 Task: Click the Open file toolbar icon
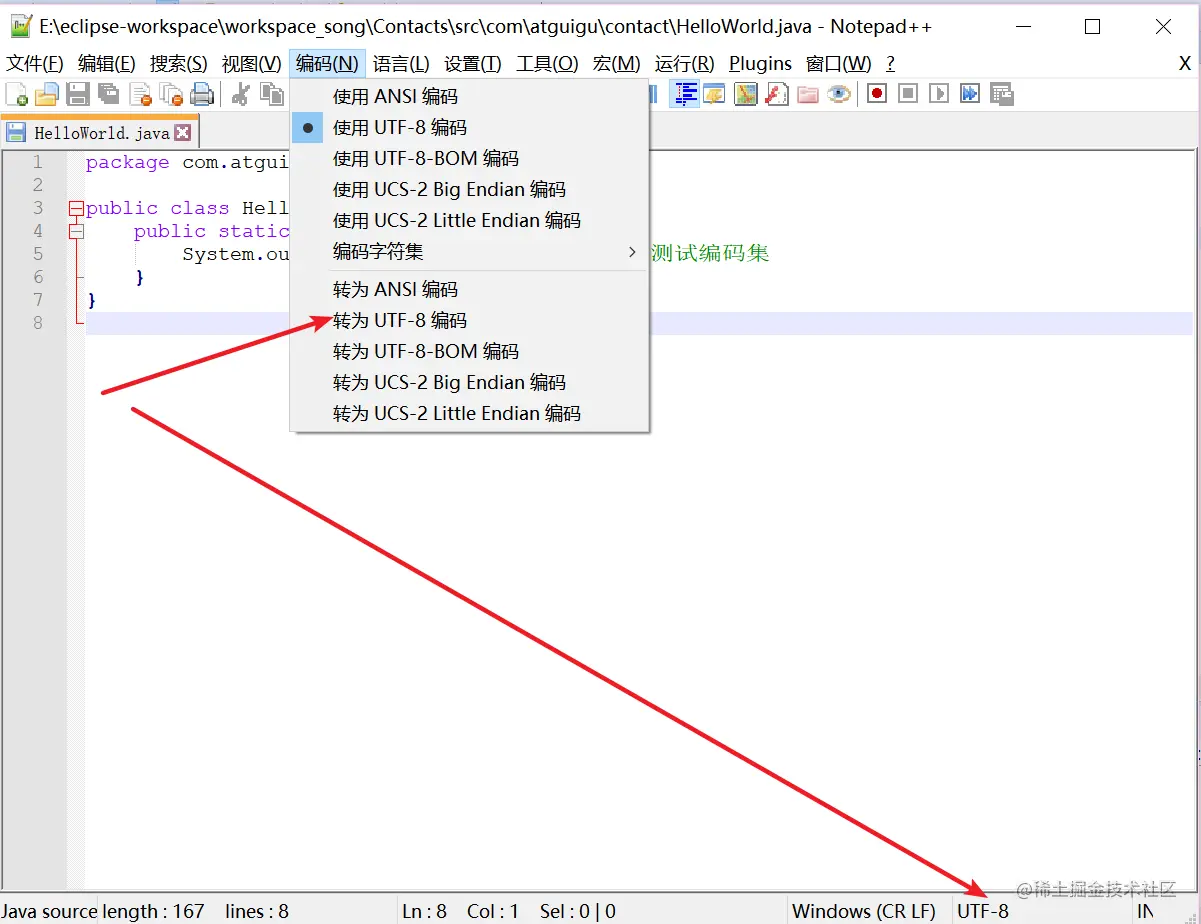[47, 94]
